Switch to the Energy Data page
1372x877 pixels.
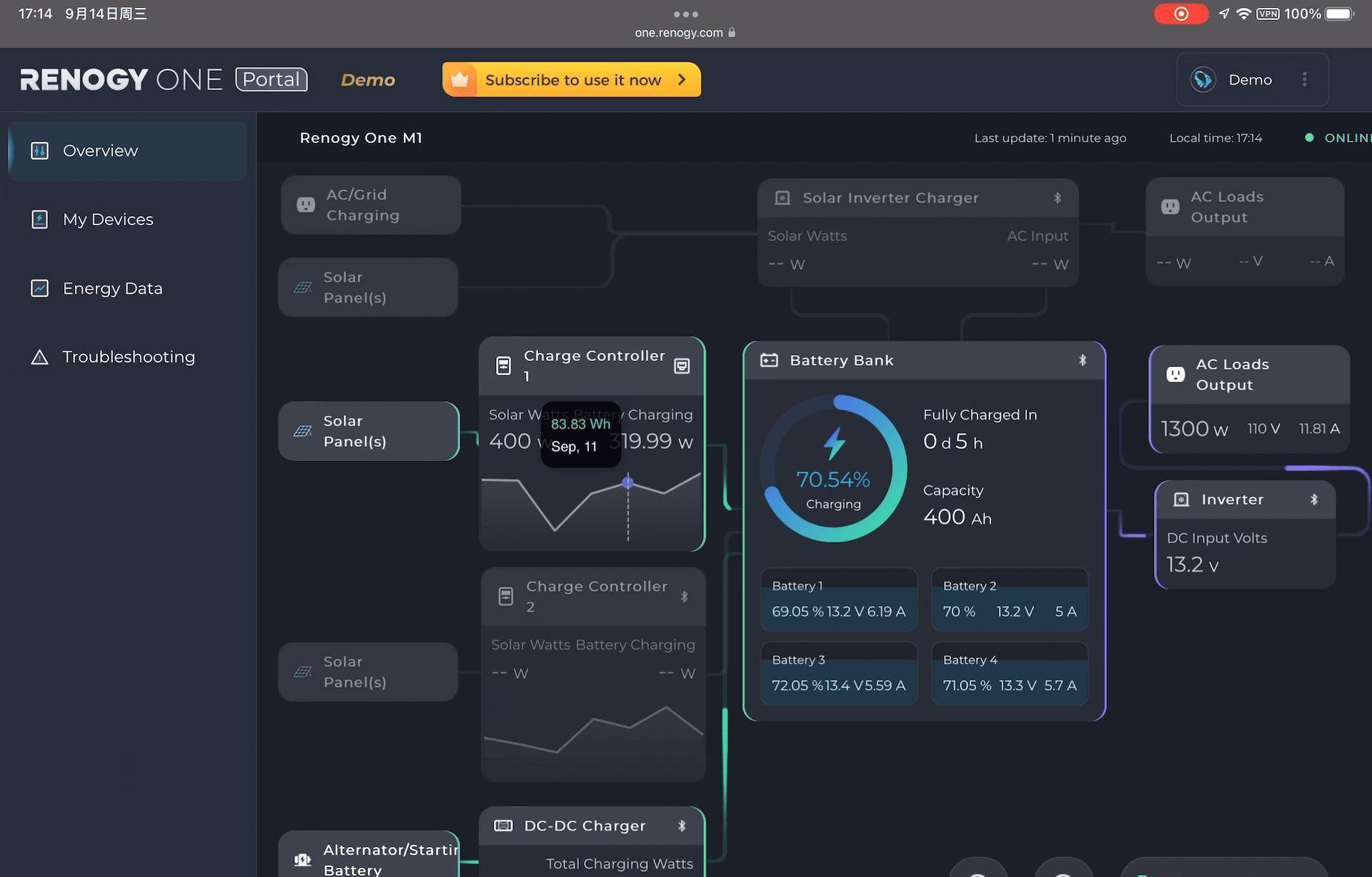(x=112, y=288)
